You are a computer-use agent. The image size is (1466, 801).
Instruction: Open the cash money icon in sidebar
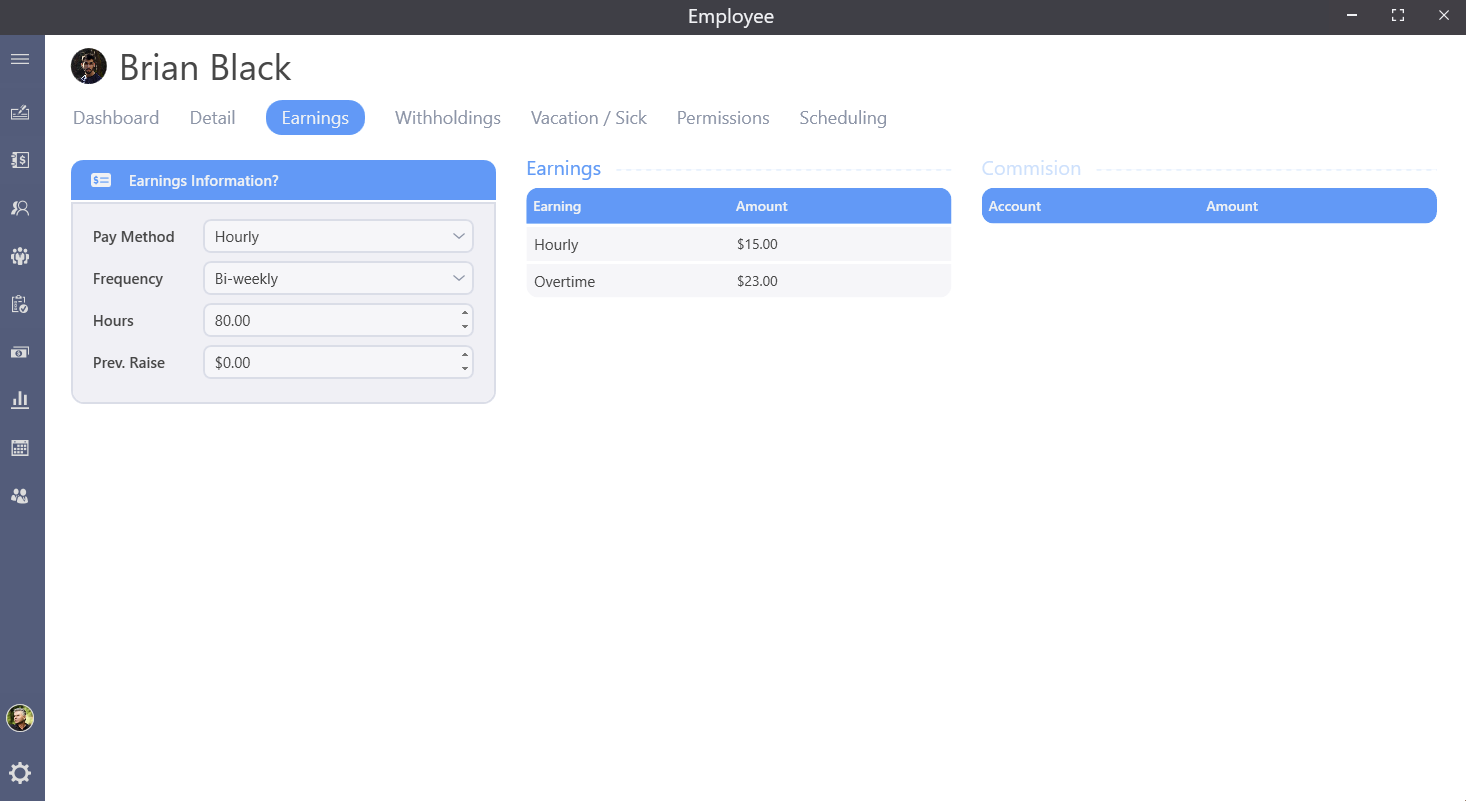click(20, 352)
